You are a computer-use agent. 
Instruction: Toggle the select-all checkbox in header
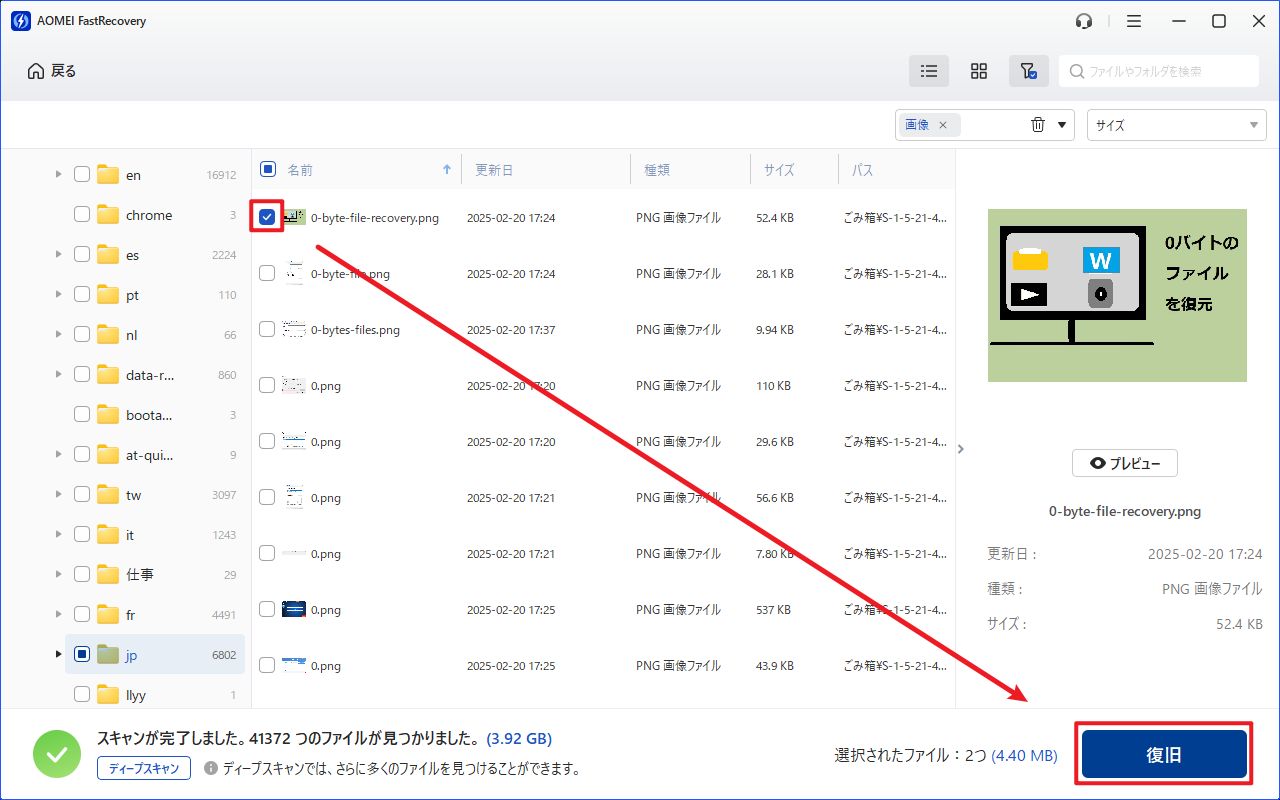click(x=268, y=170)
